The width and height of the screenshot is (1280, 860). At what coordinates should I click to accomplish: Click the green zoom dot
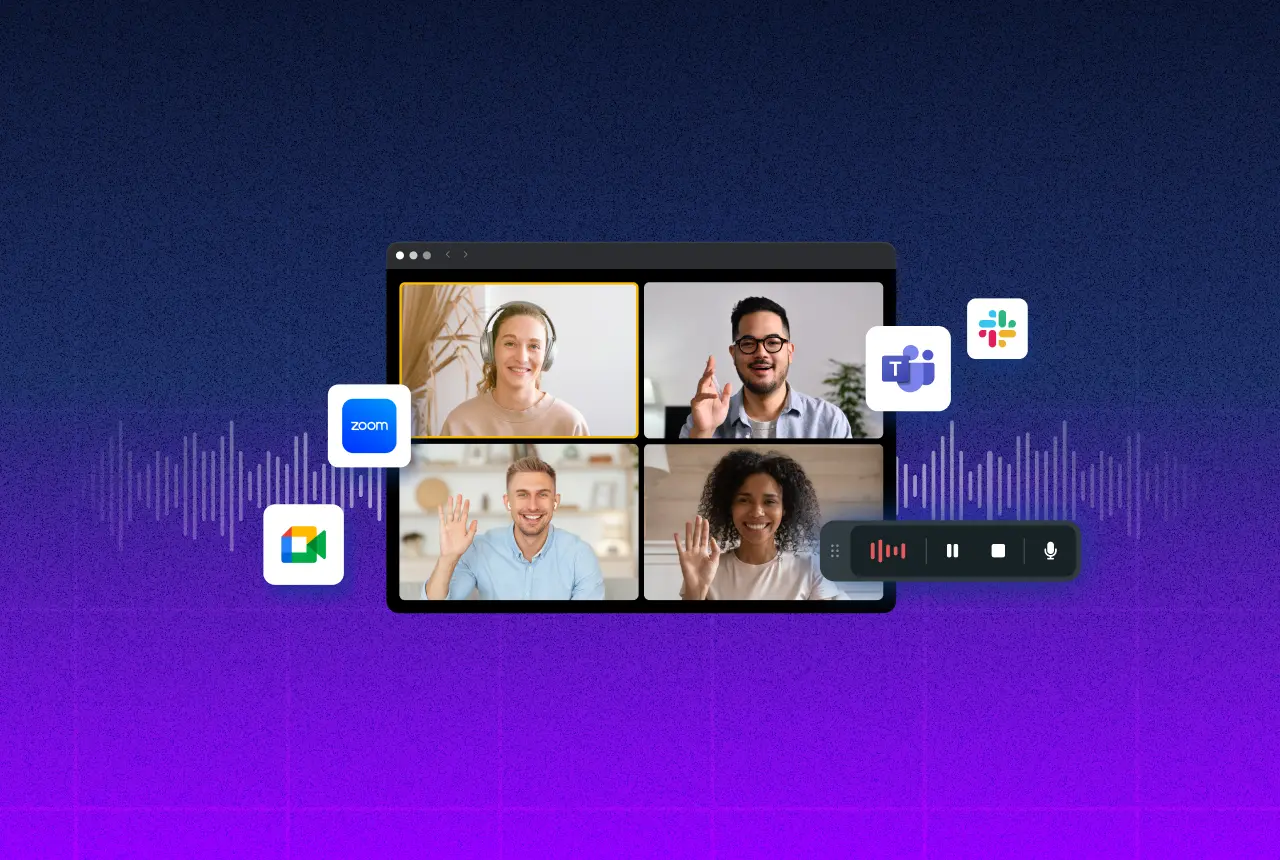pos(427,255)
